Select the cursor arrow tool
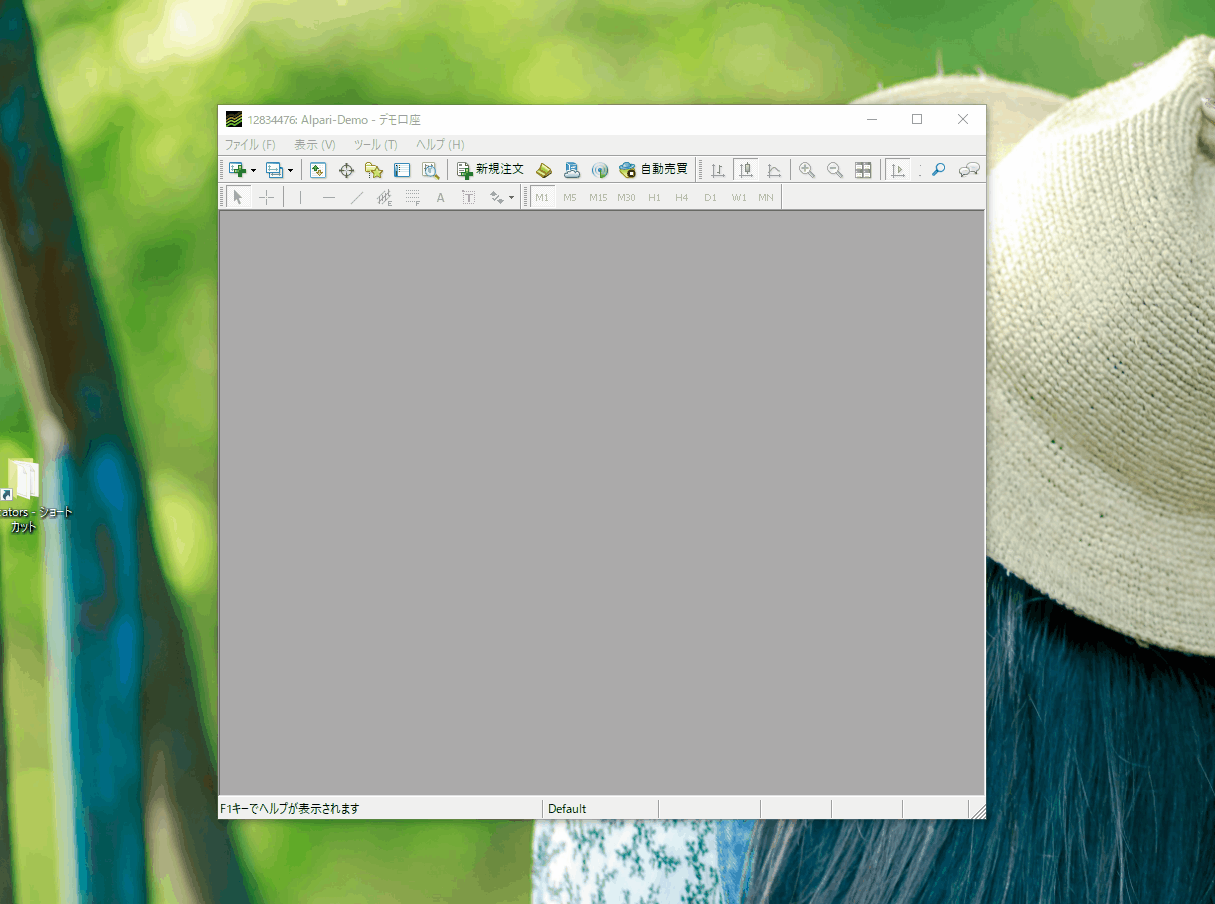1215x904 pixels. (238, 197)
